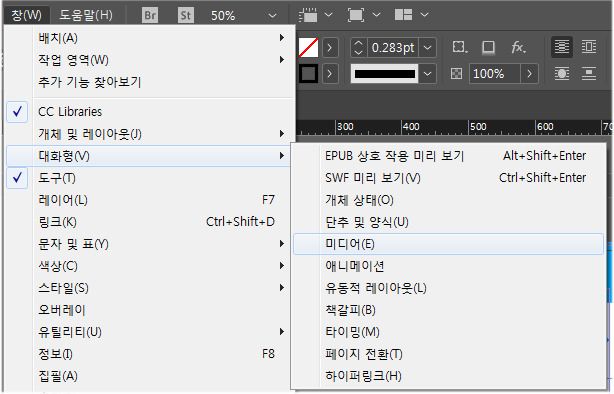This screenshot has height=394, width=614.
Task: Open stroke style dropdown arrow
Action: [428, 74]
